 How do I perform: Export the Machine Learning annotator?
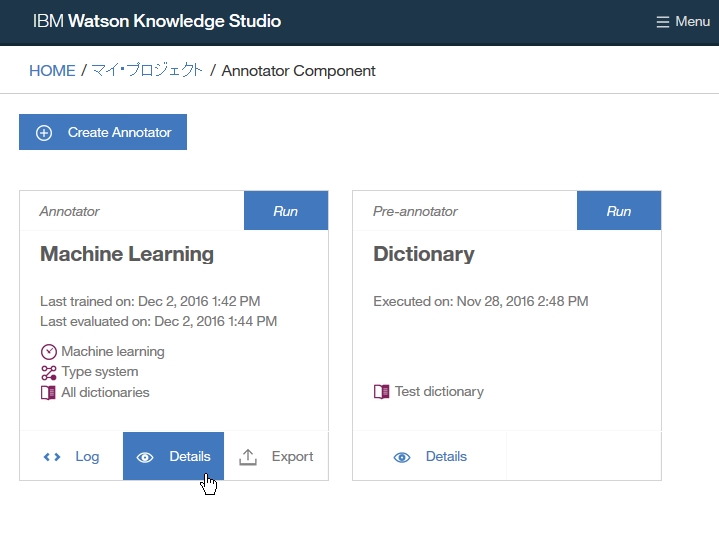(277, 457)
